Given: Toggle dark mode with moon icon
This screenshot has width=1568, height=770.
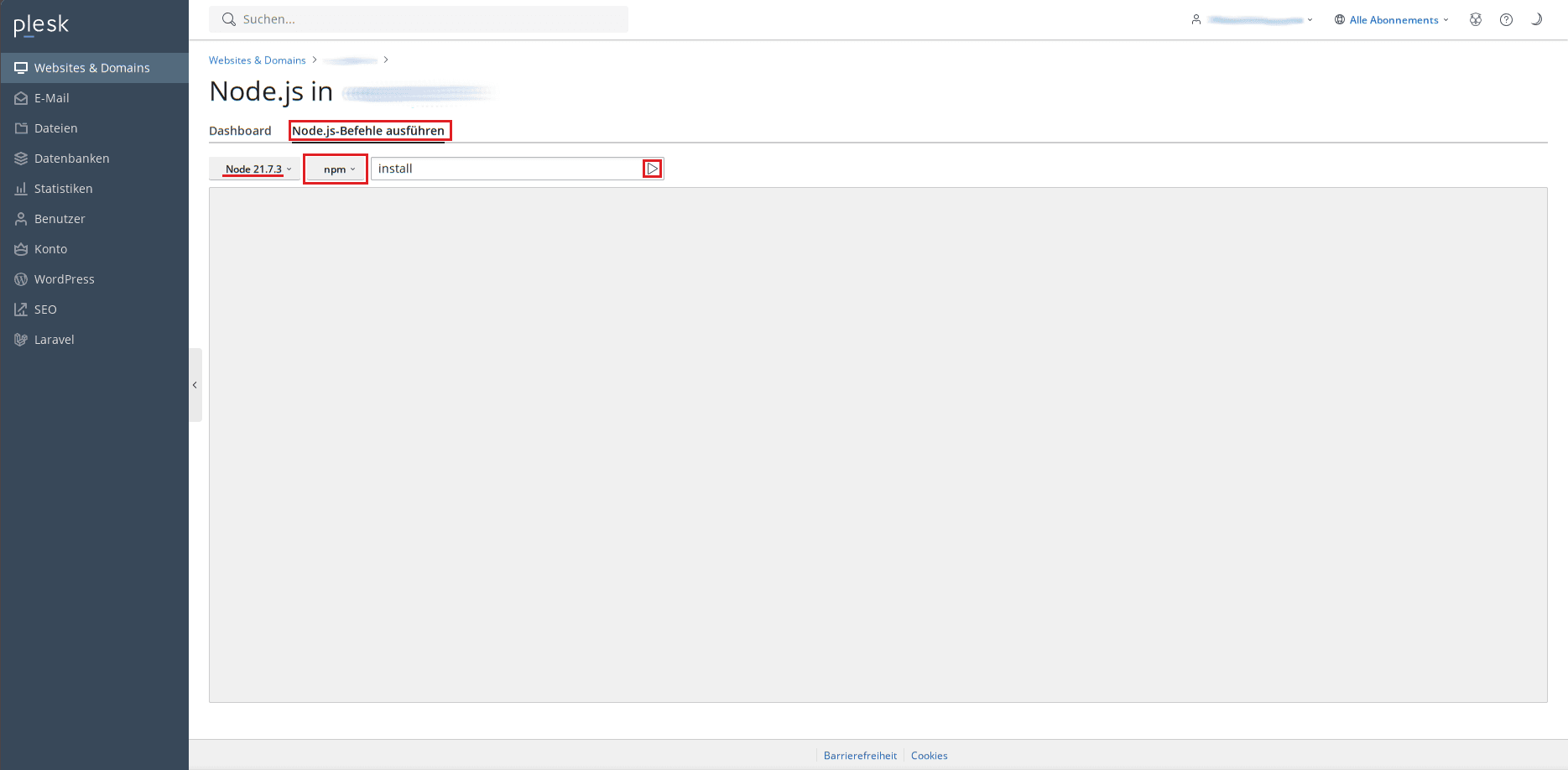Looking at the screenshot, I should (x=1536, y=19).
